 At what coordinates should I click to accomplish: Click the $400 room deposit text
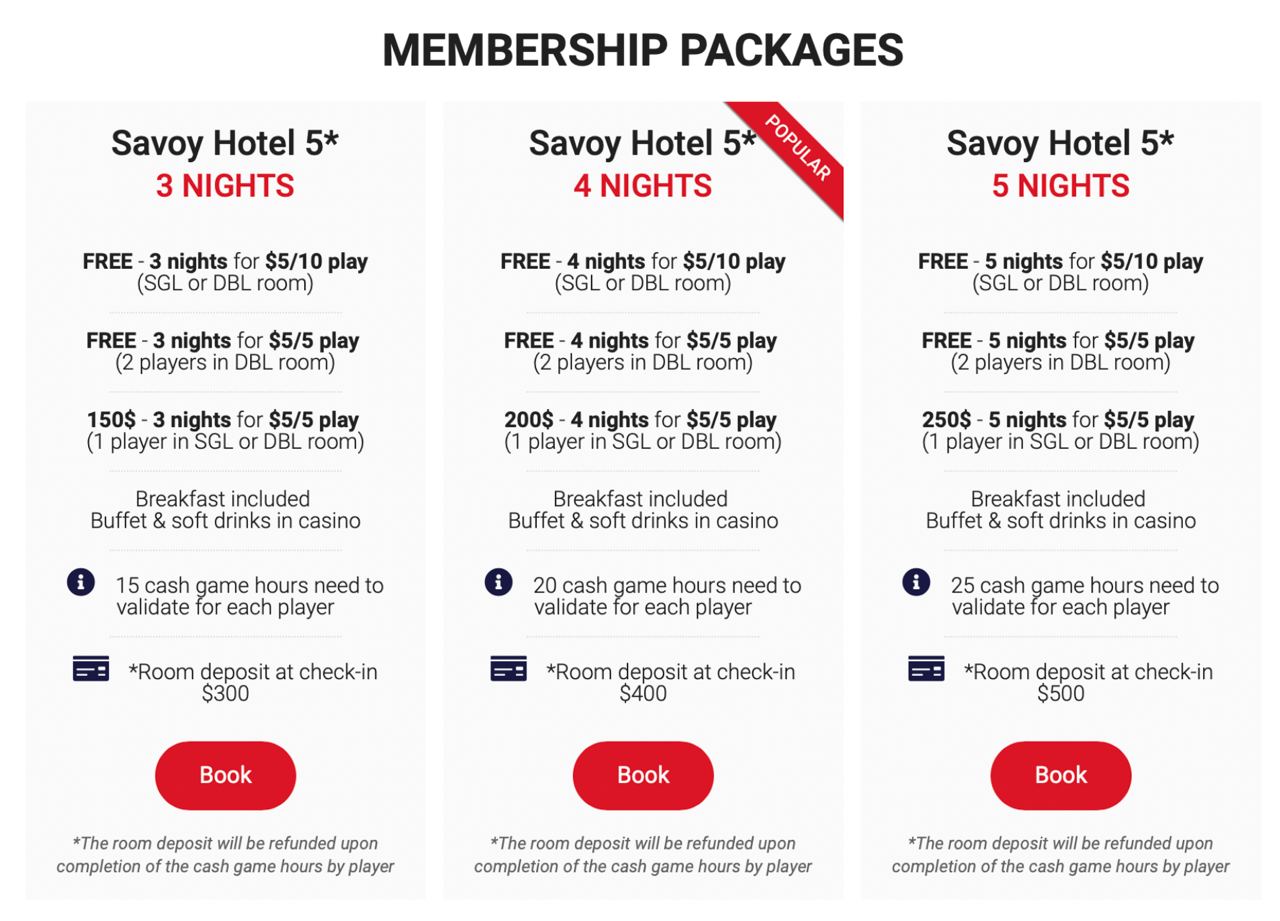[643, 694]
